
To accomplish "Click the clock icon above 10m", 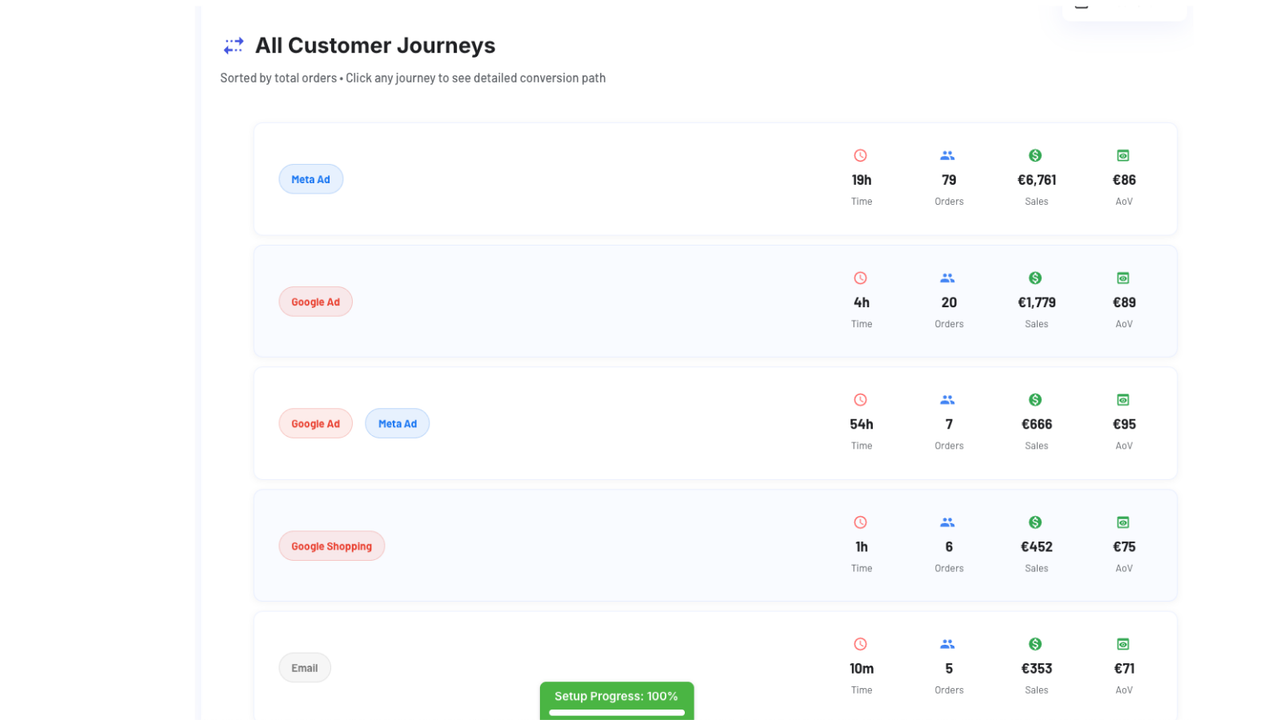I will click(860, 645).
